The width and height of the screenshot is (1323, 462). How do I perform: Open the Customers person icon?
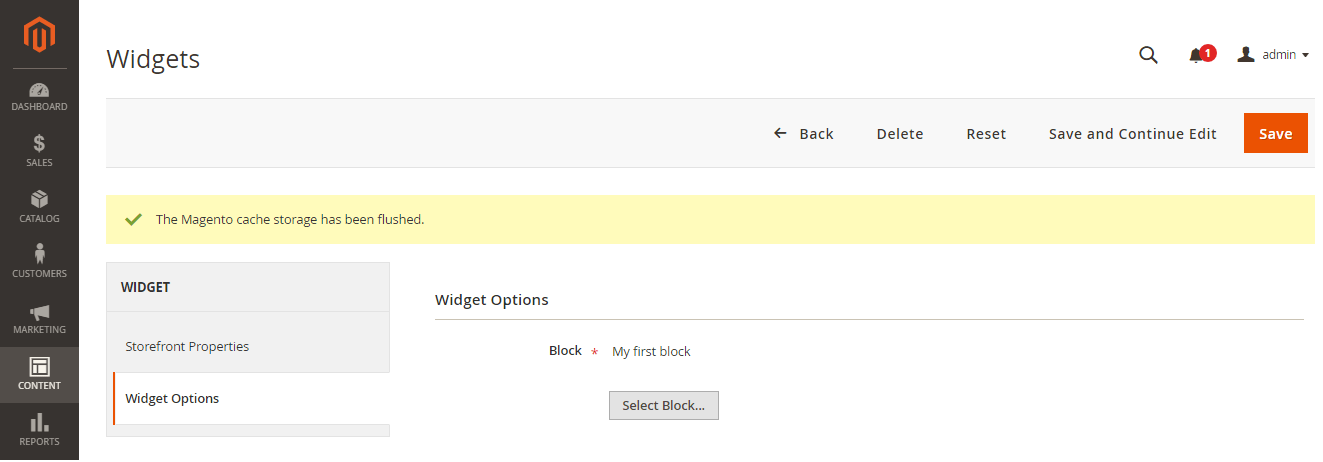(x=39, y=254)
